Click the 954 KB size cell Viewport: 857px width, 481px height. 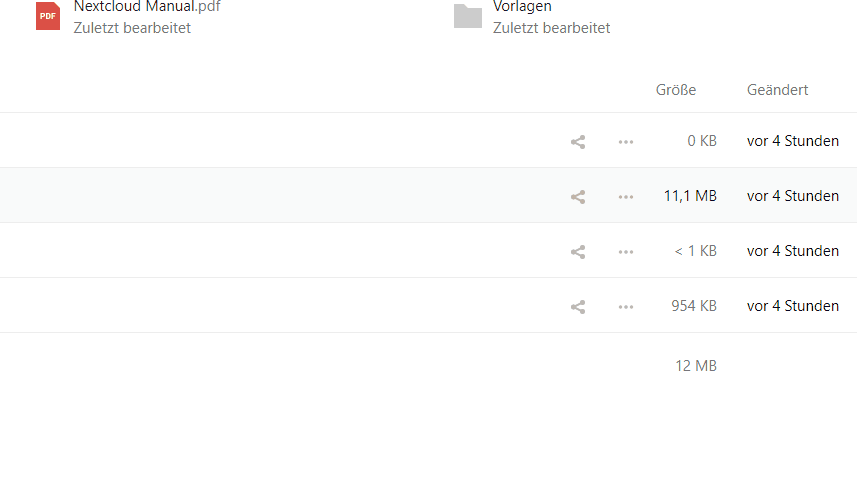pyautogui.click(x=694, y=306)
